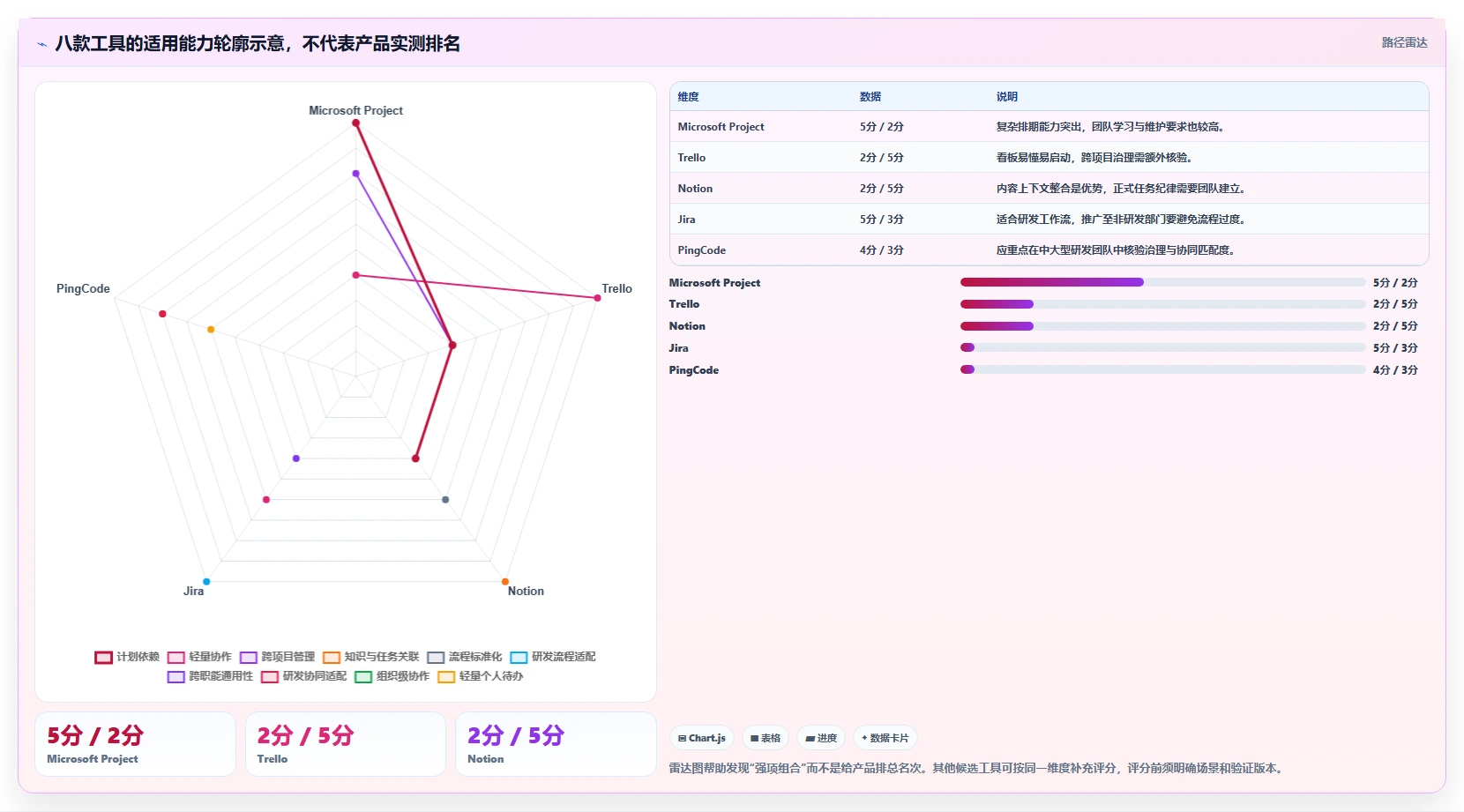Screen dimensions: 1464x812
Task: Click the yellow data point on PingCode axis
Action: tap(211, 330)
